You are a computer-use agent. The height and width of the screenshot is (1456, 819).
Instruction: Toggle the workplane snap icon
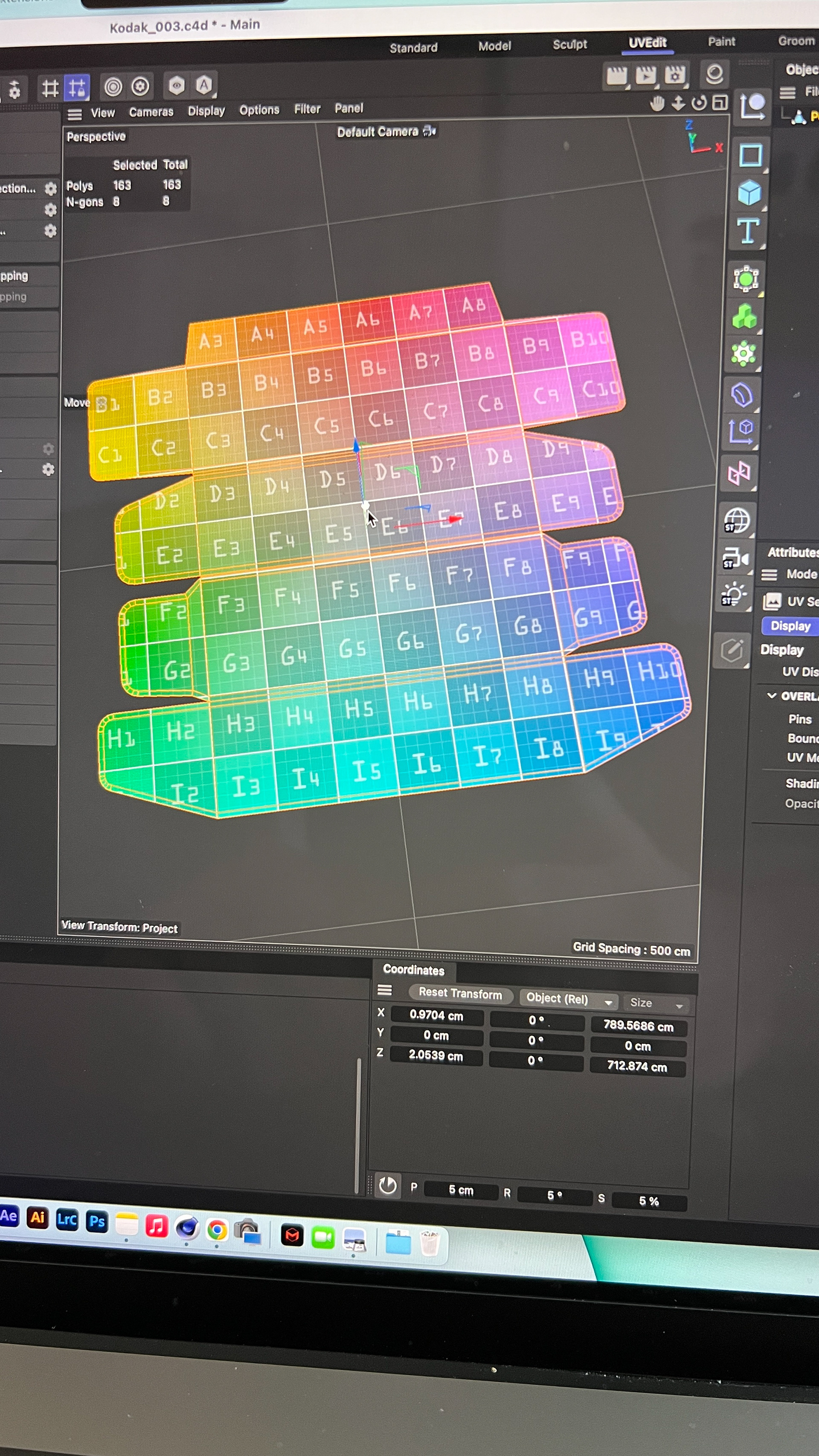point(50,88)
